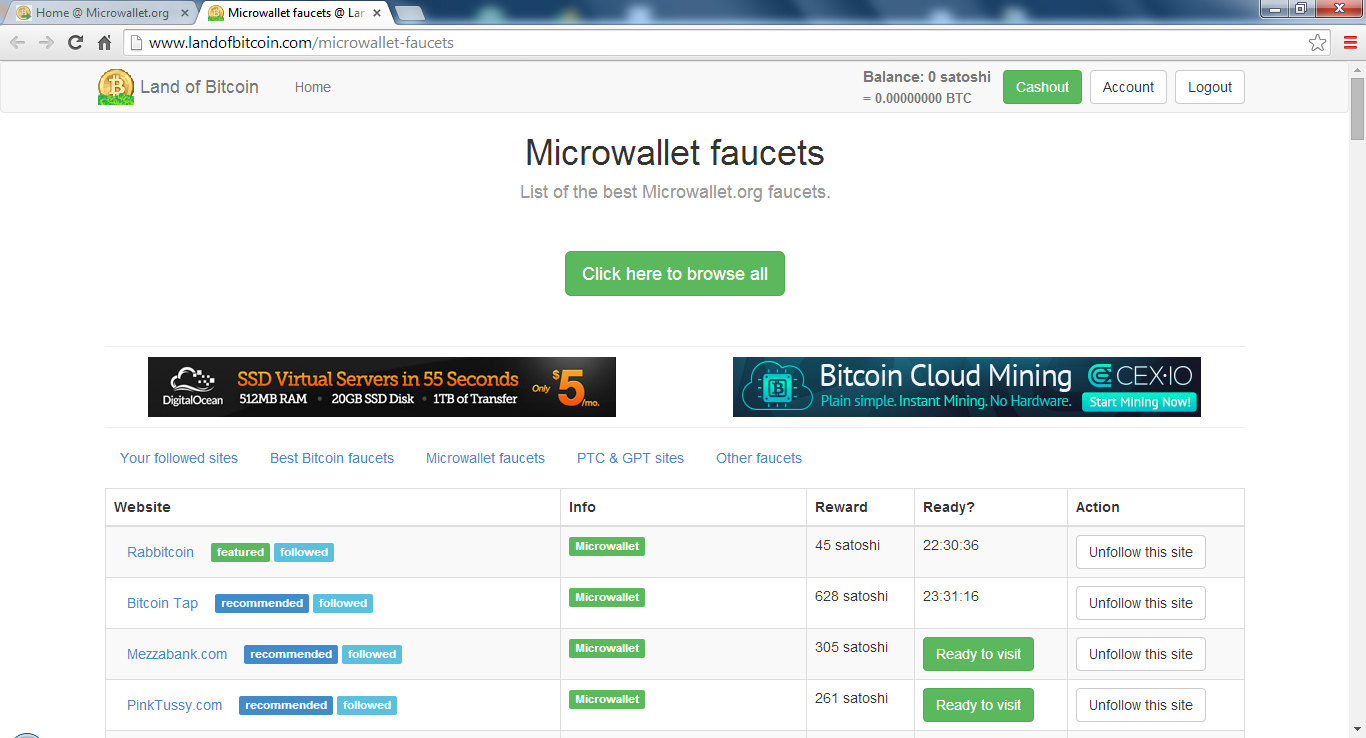1366x738 pixels.
Task: Click the 'recommended' badge on PinkTussy.com
Action: click(286, 705)
